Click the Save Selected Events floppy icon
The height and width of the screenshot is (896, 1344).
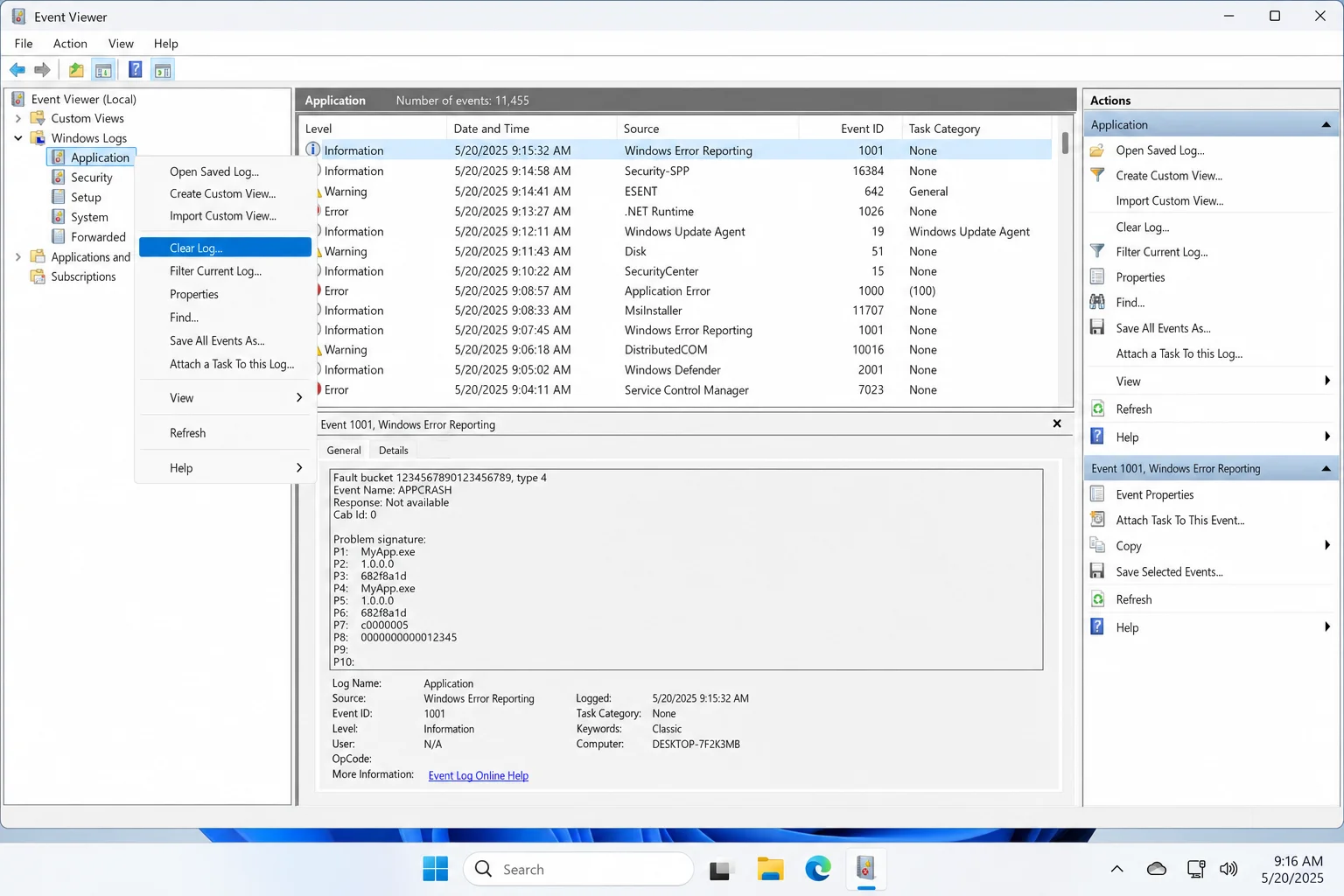click(x=1097, y=570)
